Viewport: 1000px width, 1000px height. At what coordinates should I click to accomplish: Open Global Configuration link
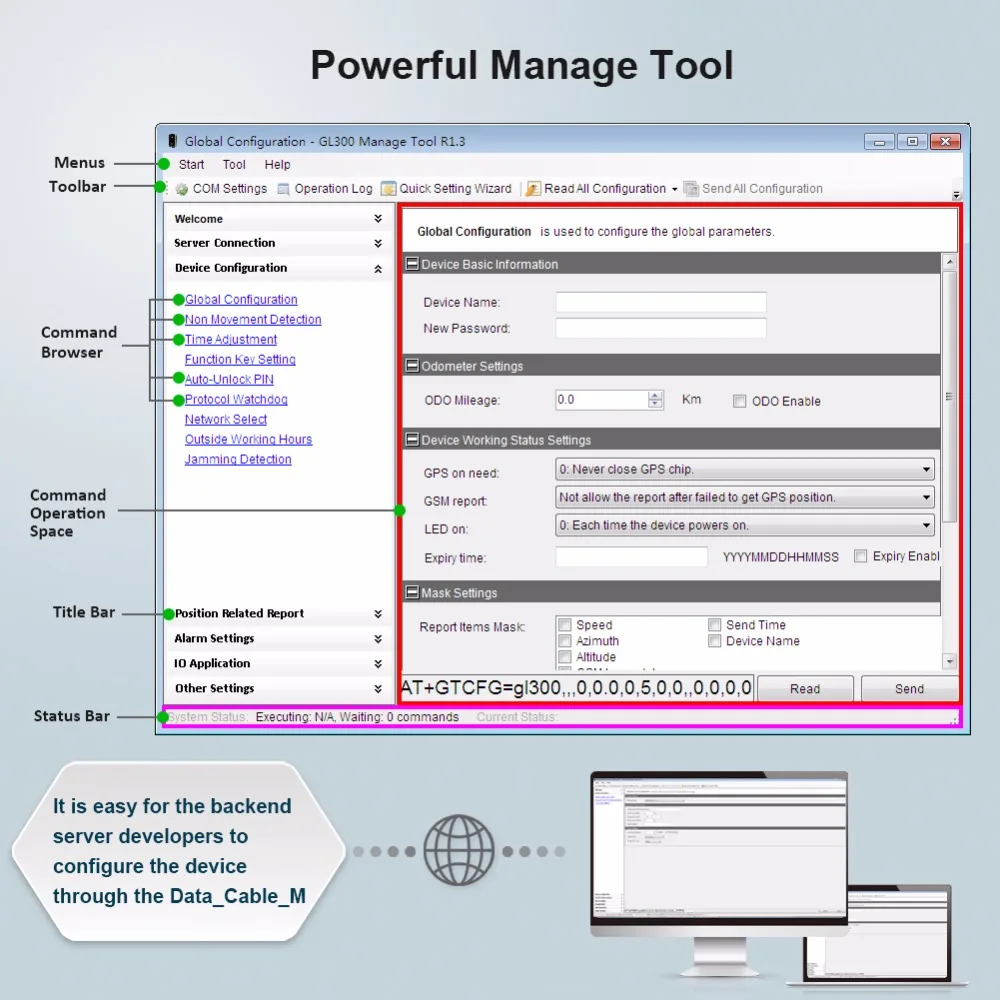click(241, 299)
